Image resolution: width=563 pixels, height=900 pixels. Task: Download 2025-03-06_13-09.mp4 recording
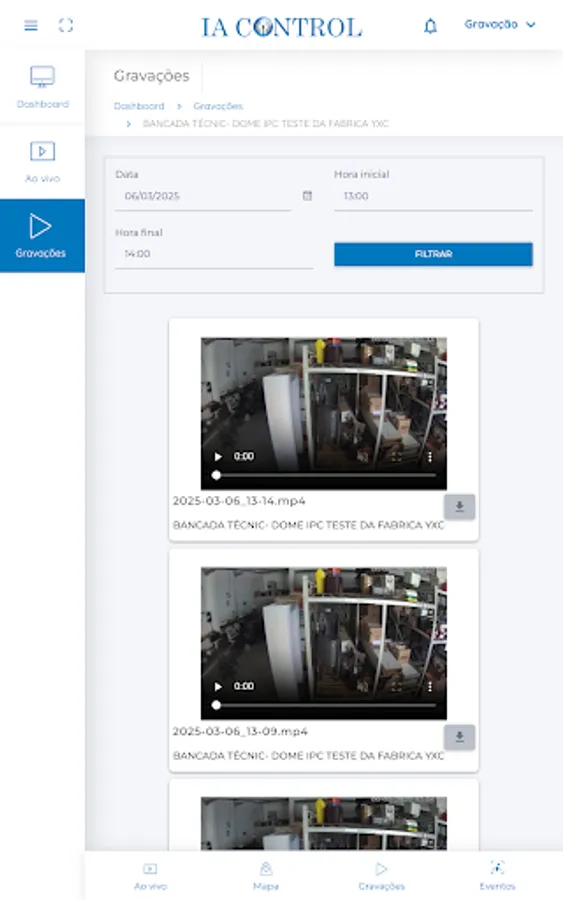(459, 738)
